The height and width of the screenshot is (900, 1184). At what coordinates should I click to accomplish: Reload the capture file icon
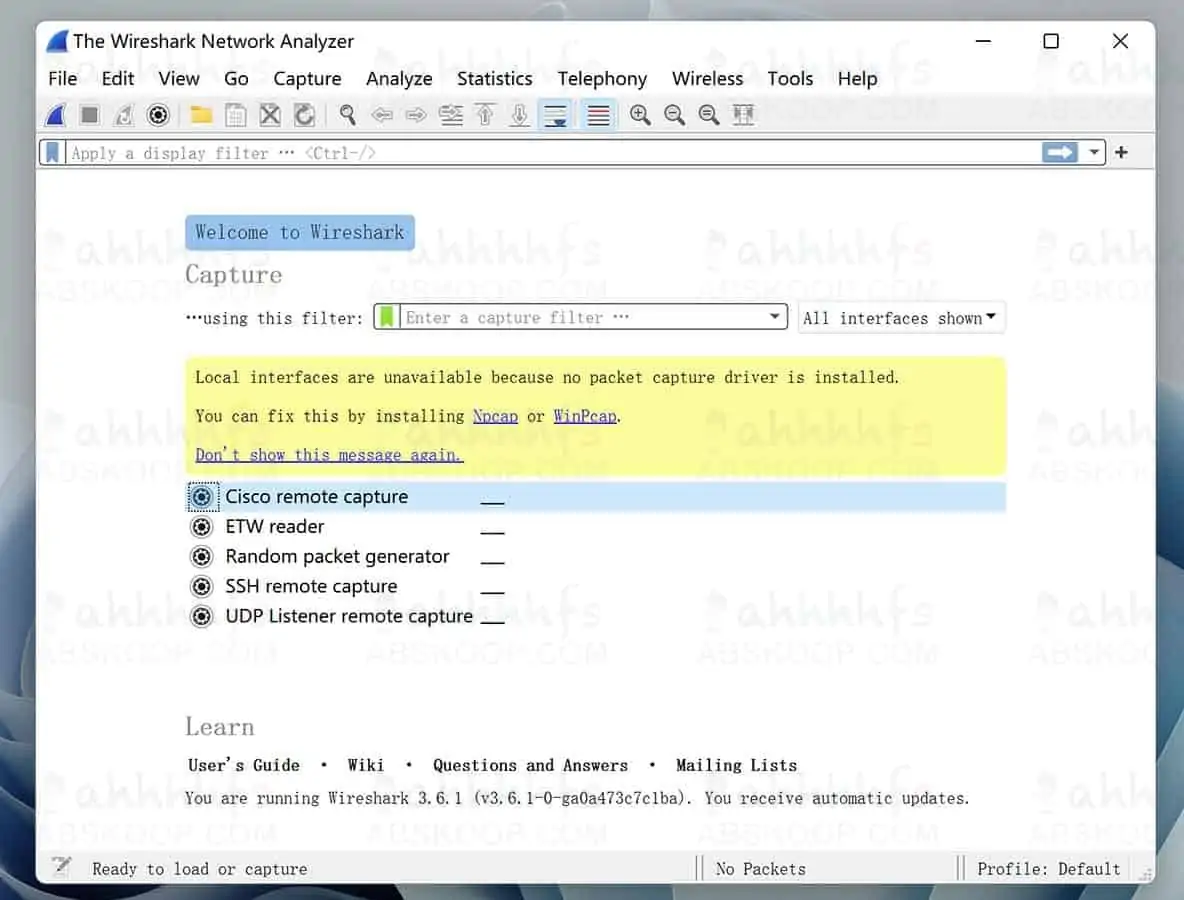click(304, 114)
